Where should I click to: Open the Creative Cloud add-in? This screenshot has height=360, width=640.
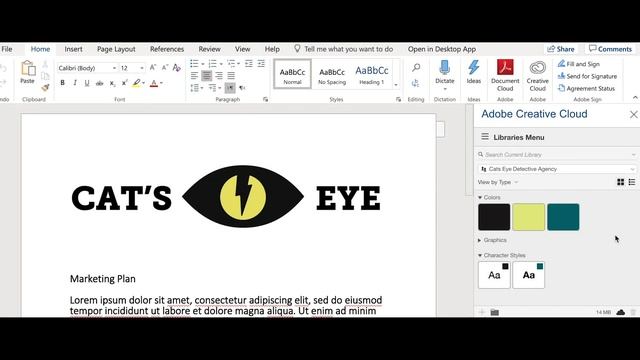pos(538,76)
